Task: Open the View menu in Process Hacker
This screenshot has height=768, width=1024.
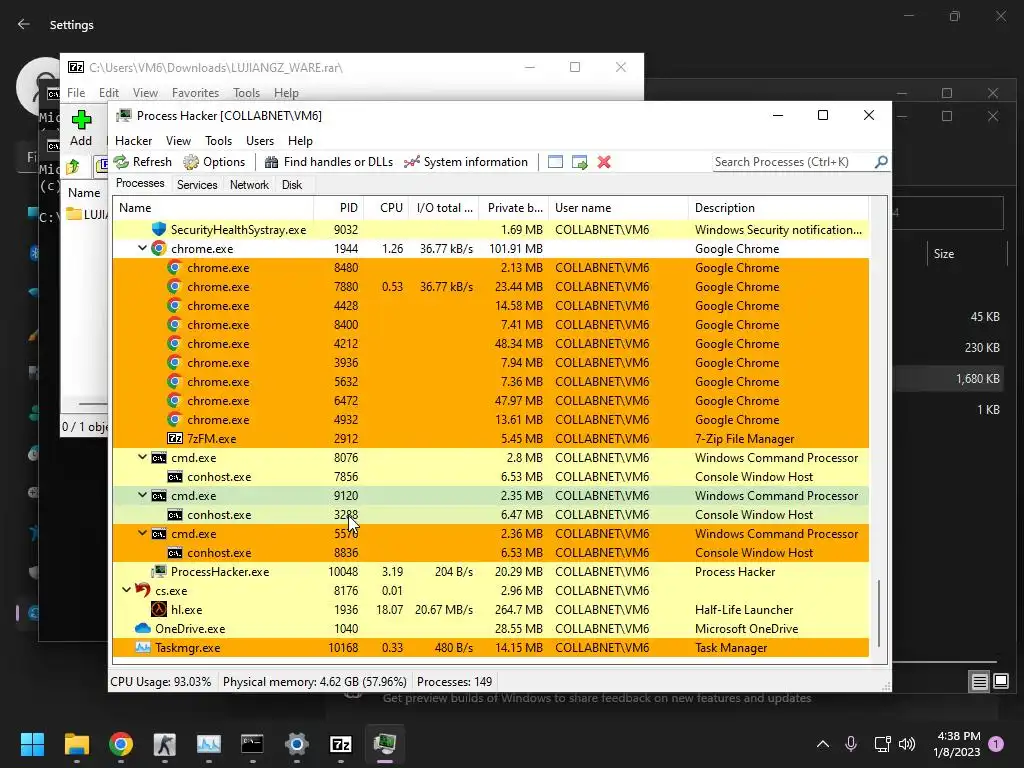Action: 178,140
